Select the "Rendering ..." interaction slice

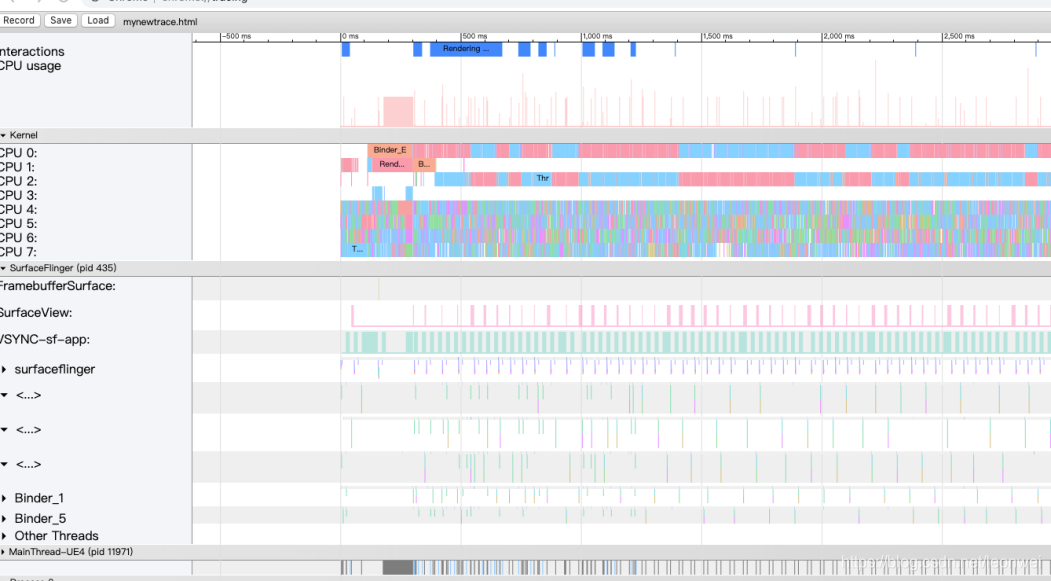tap(465, 49)
